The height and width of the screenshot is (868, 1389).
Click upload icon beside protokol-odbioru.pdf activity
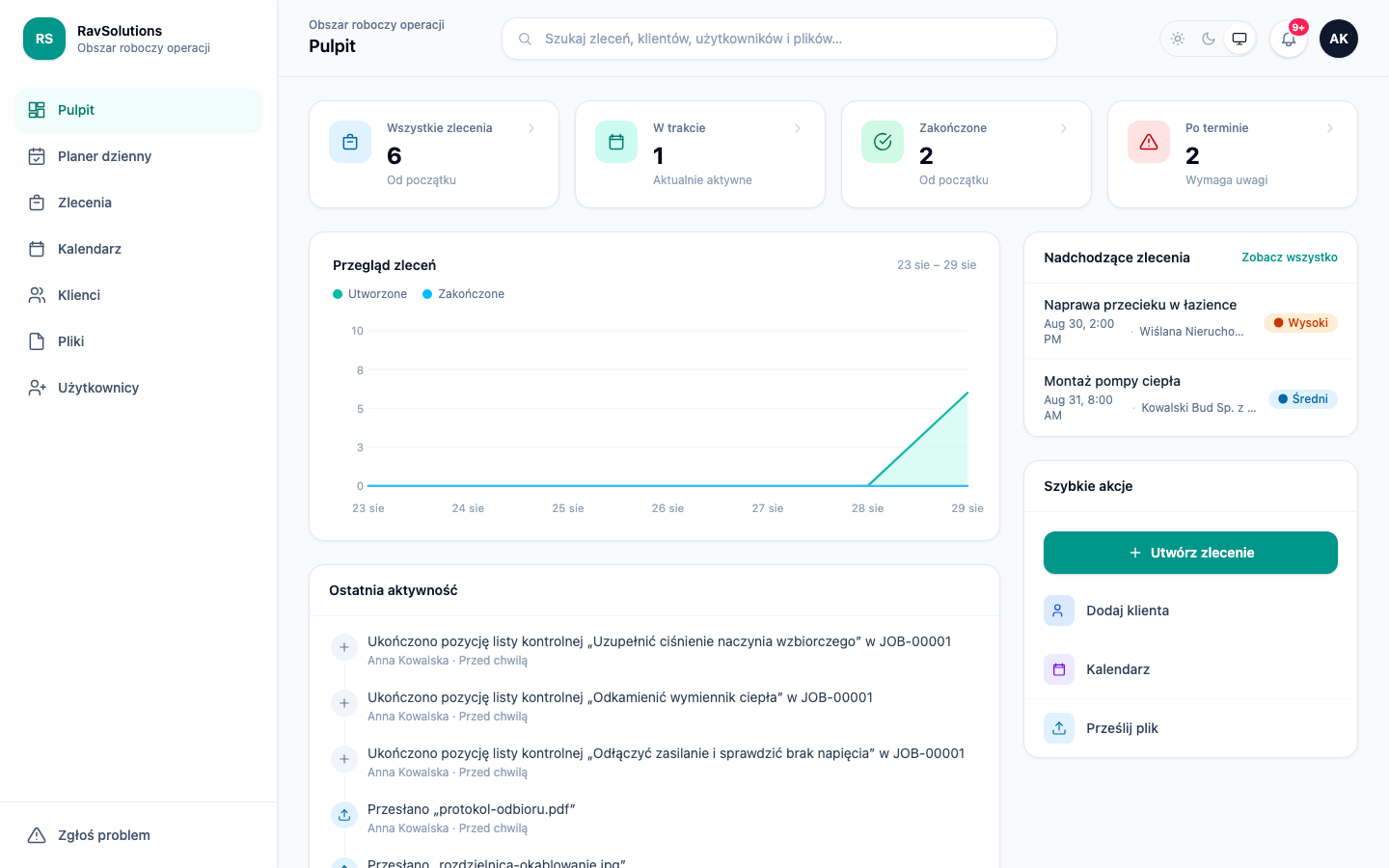(344, 815)
